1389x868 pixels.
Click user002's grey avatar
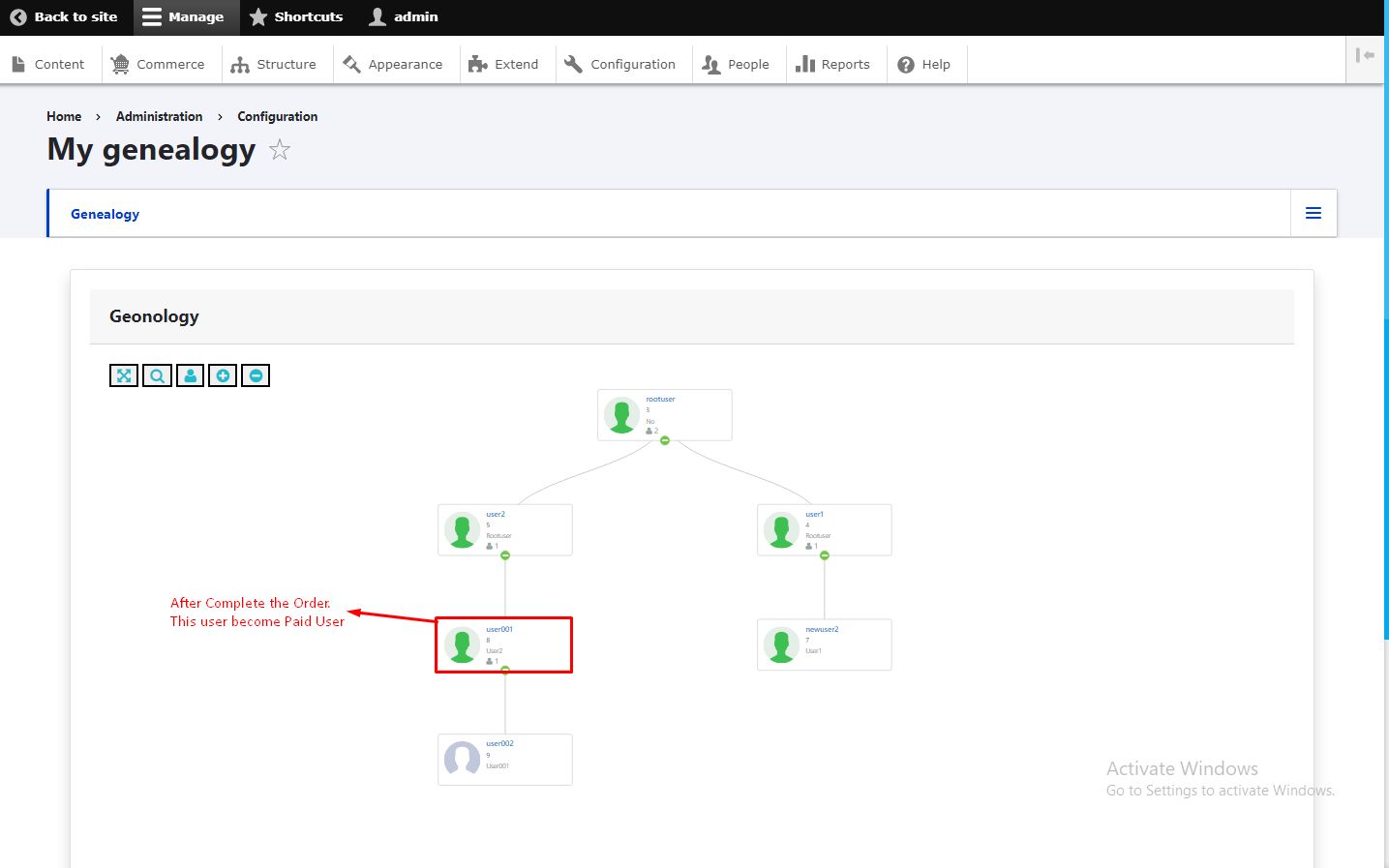(x=462, y=760)
